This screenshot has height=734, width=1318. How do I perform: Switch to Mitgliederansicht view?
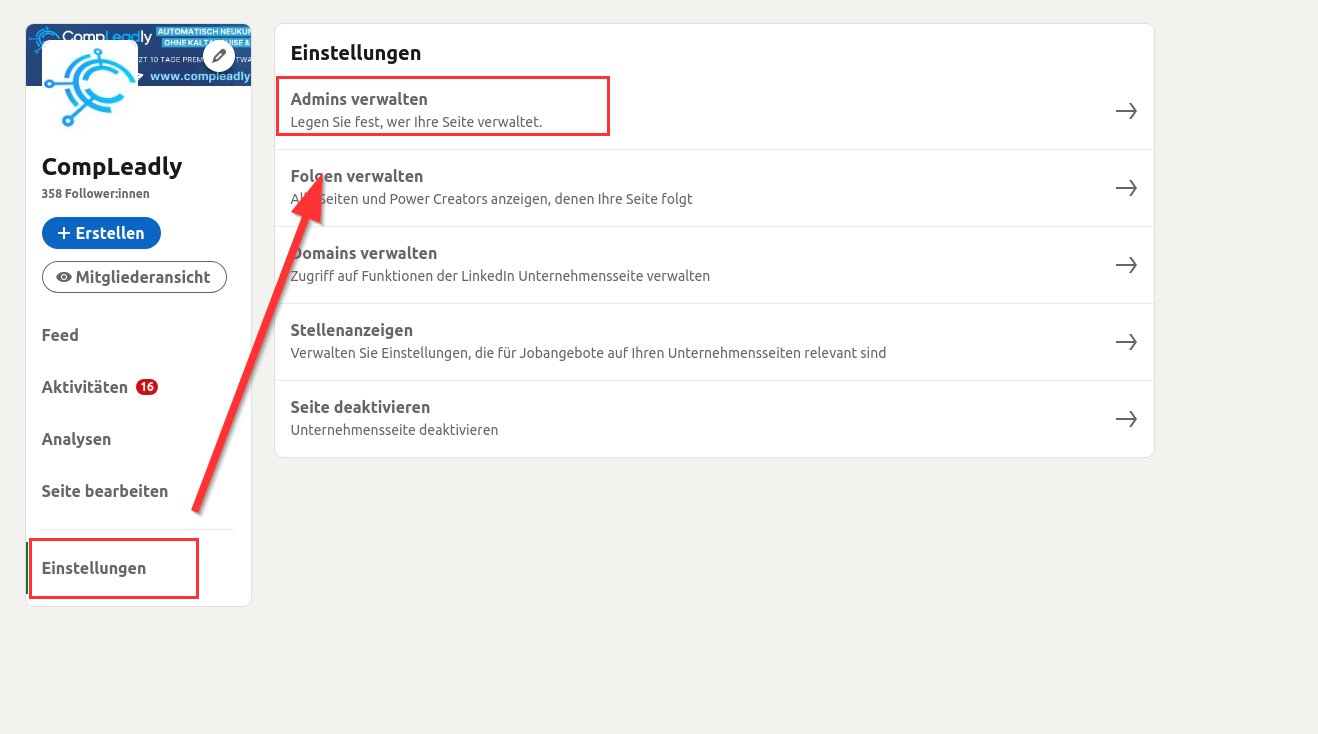[x=134, y=277]
